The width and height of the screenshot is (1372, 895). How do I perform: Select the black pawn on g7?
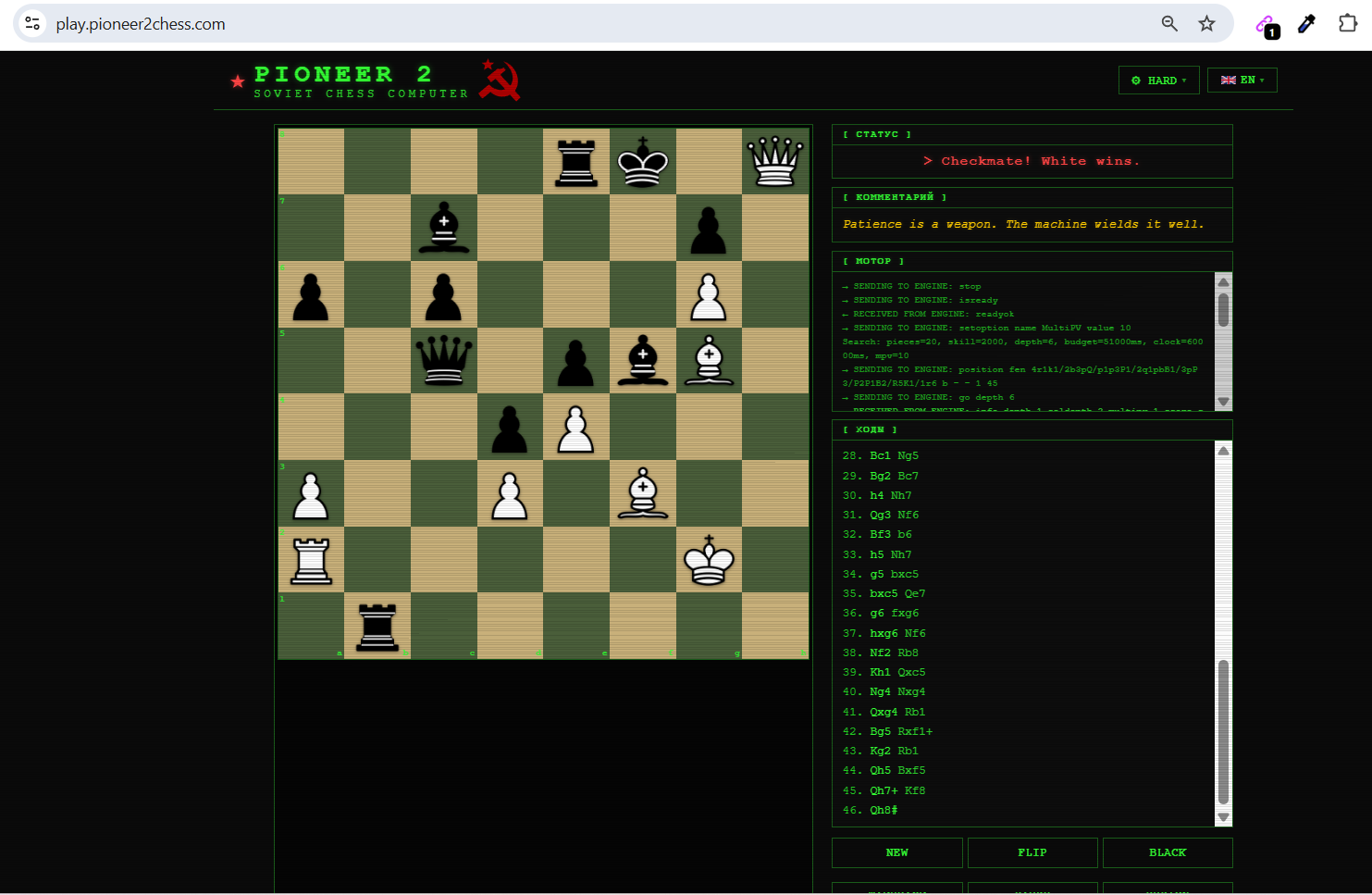(709, 230)
